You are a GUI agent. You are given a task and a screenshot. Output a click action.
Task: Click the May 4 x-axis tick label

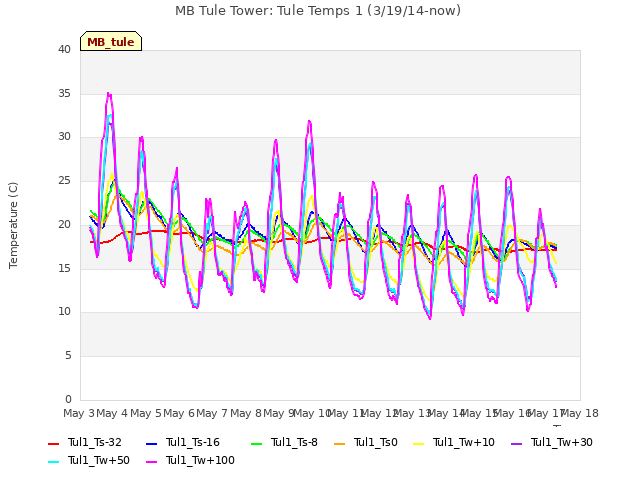click(112, 413)
